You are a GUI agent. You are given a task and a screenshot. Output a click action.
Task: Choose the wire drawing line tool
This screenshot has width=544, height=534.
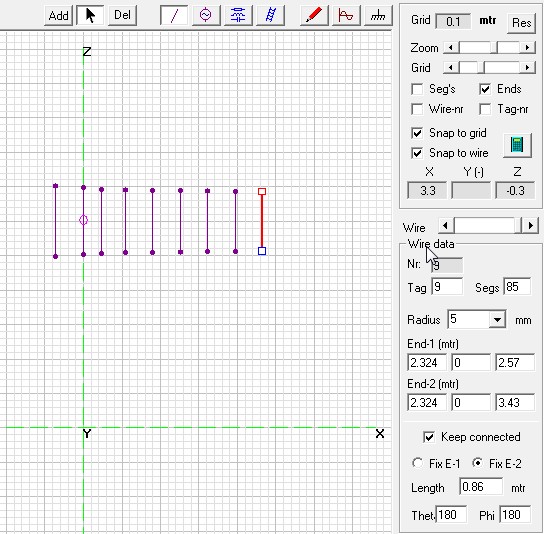174,15
